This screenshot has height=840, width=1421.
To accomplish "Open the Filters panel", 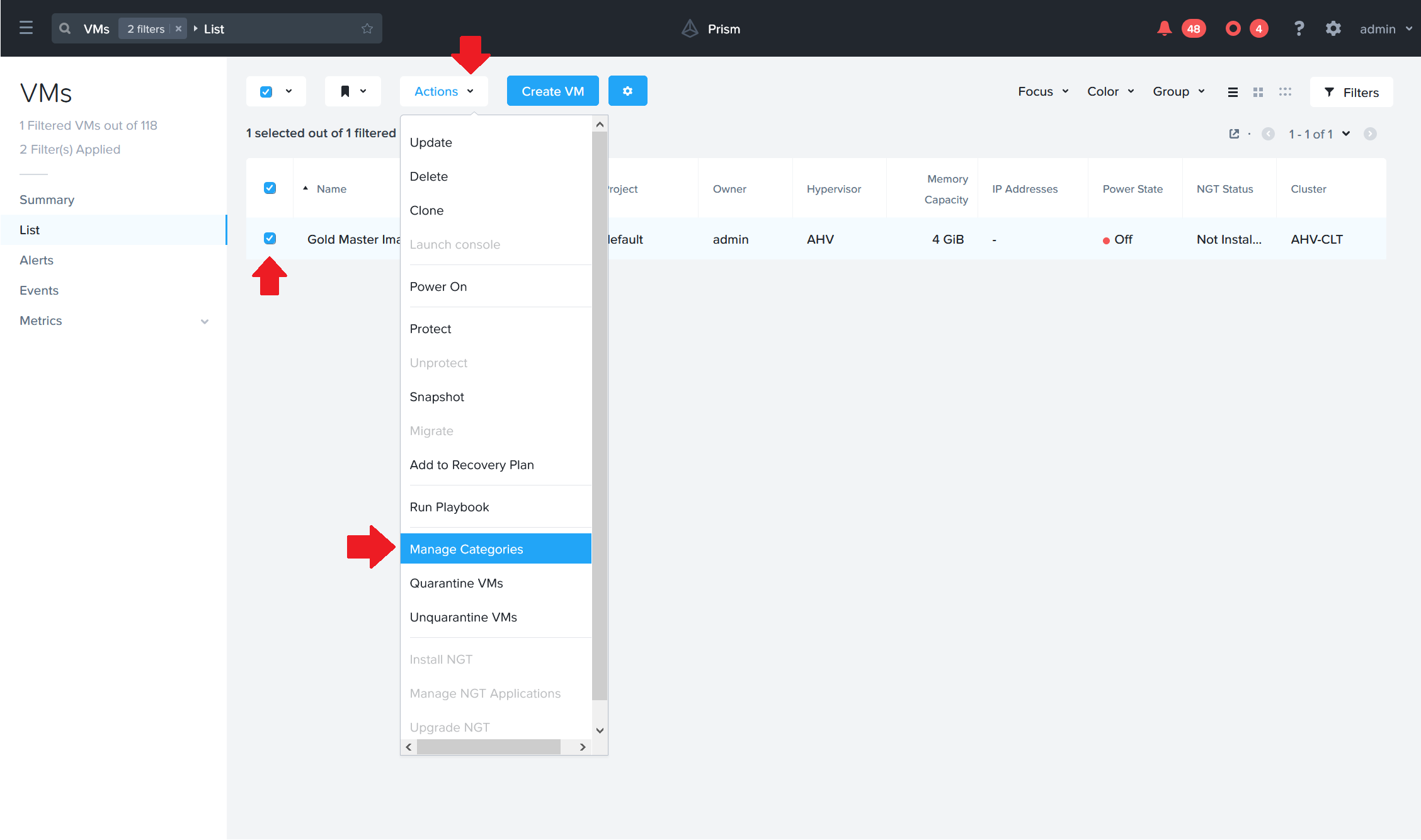I will pyautogui.click(x=1351, y=93).
